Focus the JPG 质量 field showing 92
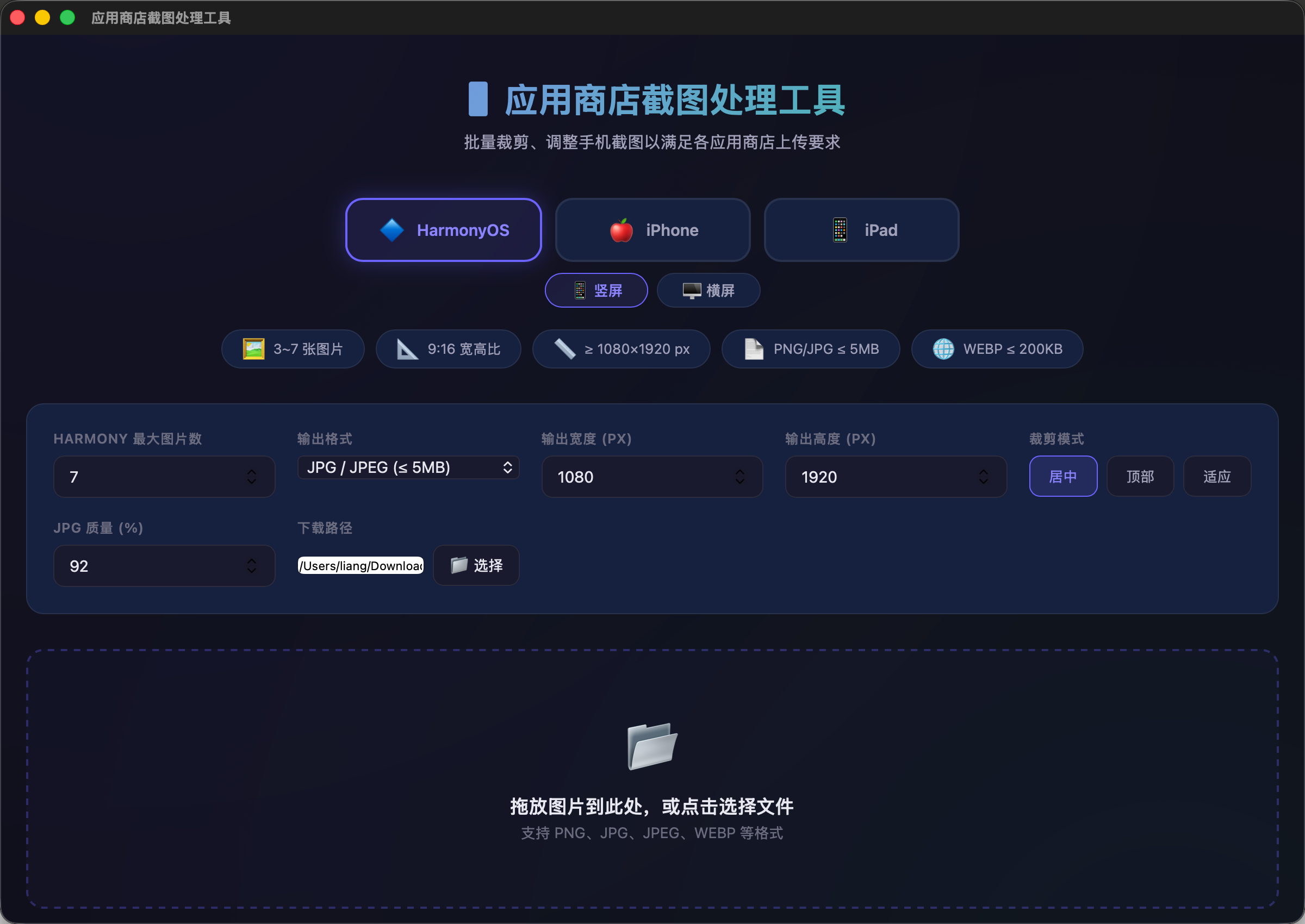Image resolution: width=1305 pixels, height=924 pixels. click(x=164, y=566)
